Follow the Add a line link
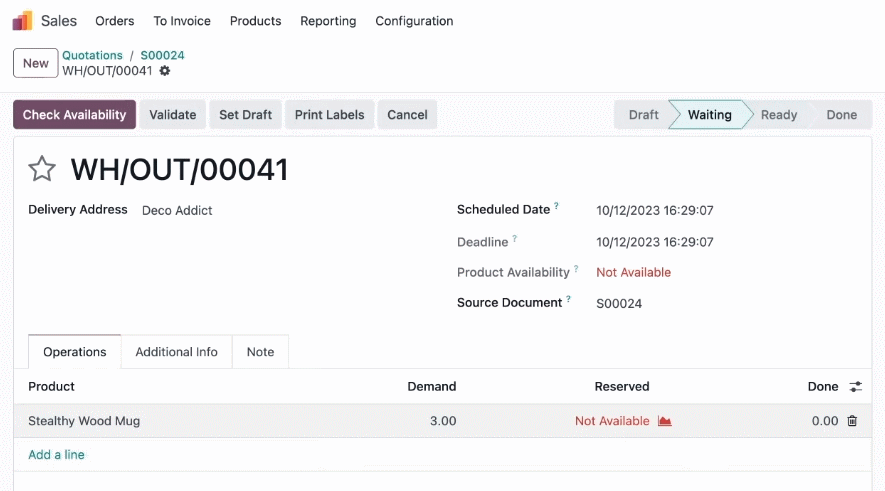The height and width of the screenshot is (491, 885). click(56, 454)
